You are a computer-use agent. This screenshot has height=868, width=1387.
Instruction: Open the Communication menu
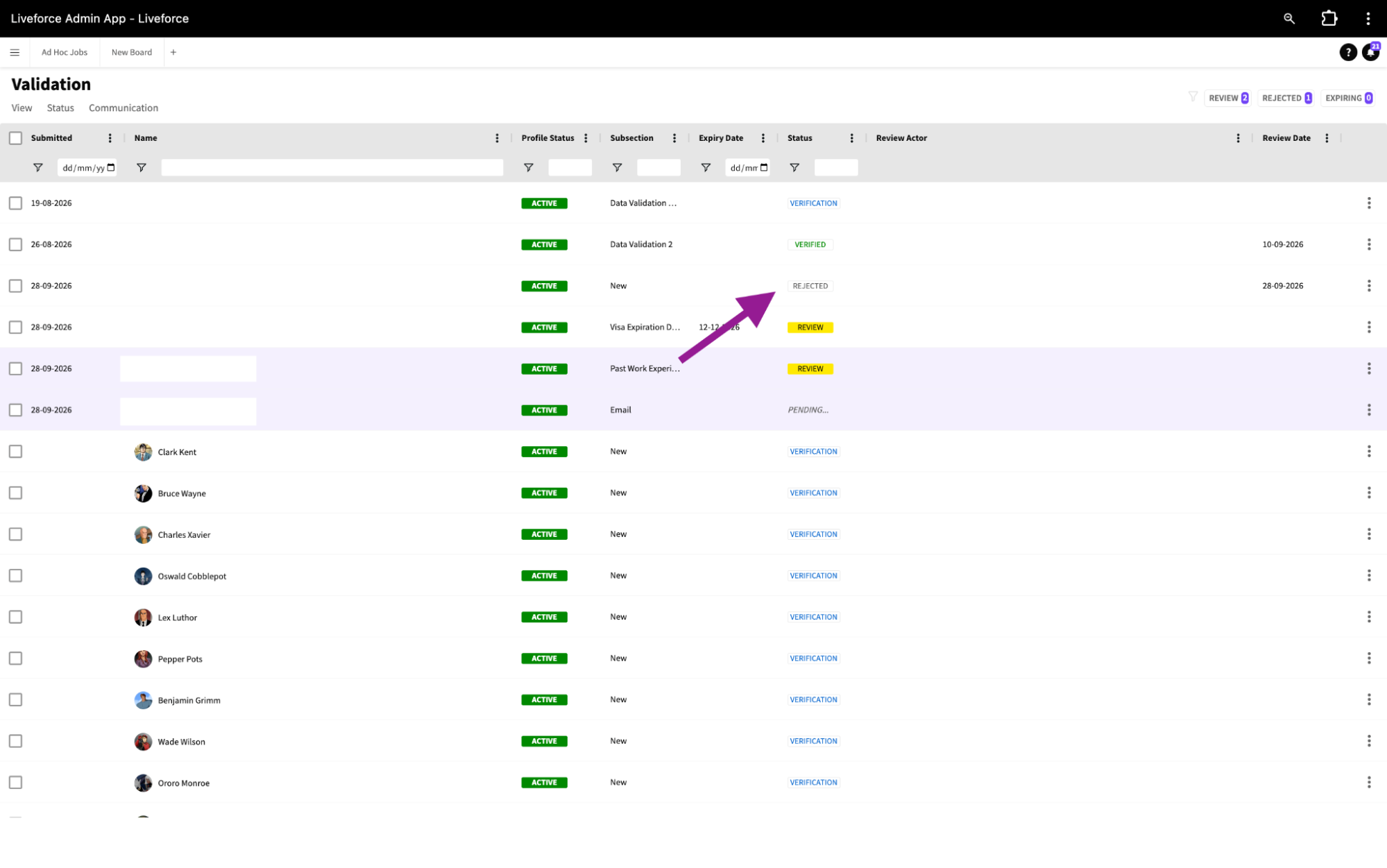click(x=124, y=108)
